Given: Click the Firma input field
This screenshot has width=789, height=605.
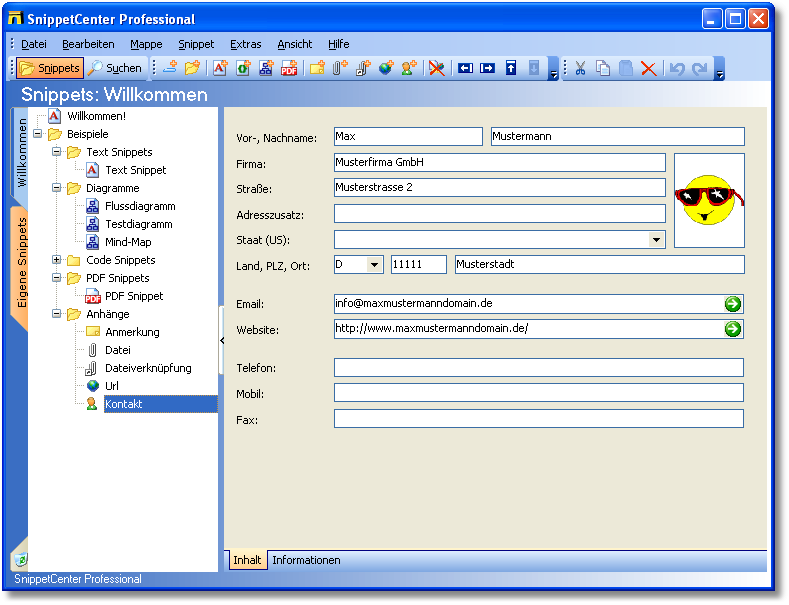Looking at the screenshot, I should (x=500, y=162).
